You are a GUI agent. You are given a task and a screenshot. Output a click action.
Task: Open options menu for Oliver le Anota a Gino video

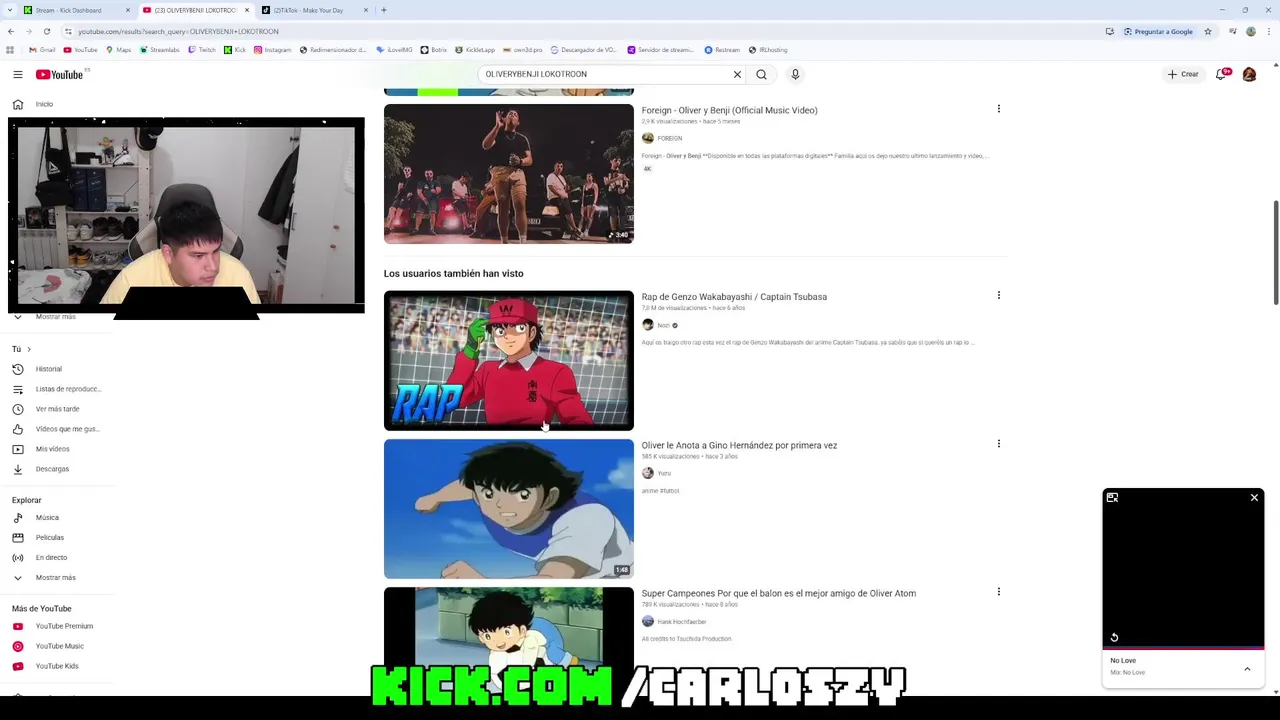point(998,444)
